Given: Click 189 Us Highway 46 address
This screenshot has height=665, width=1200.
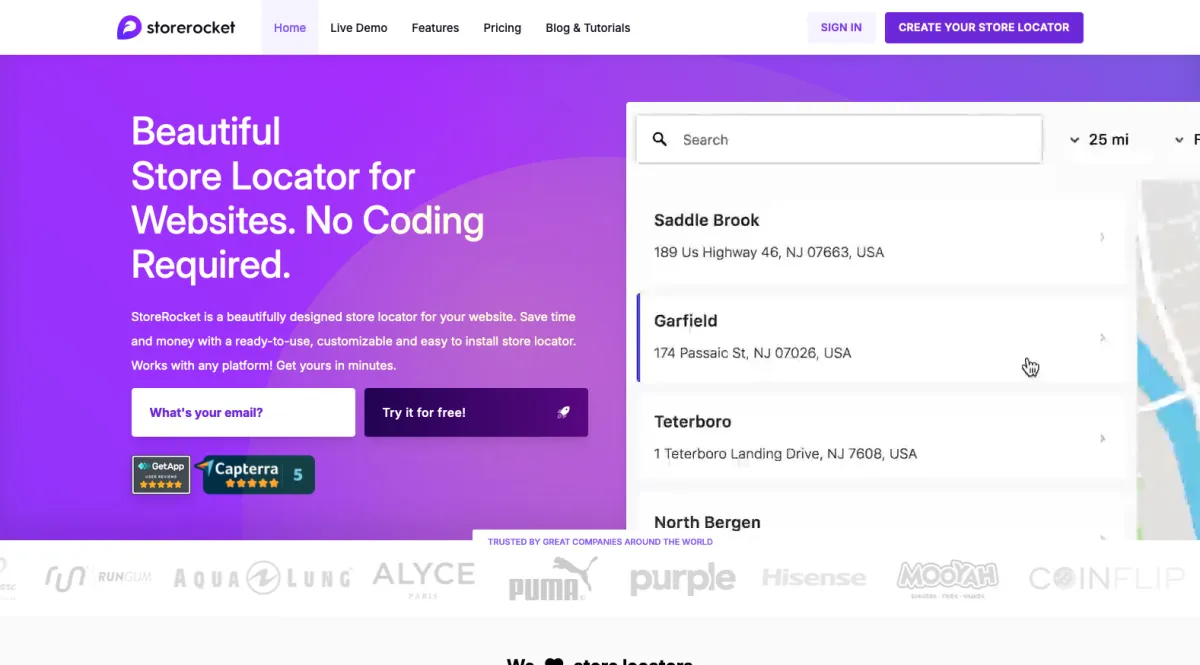Looking at the screenshot, I should 769,252.
